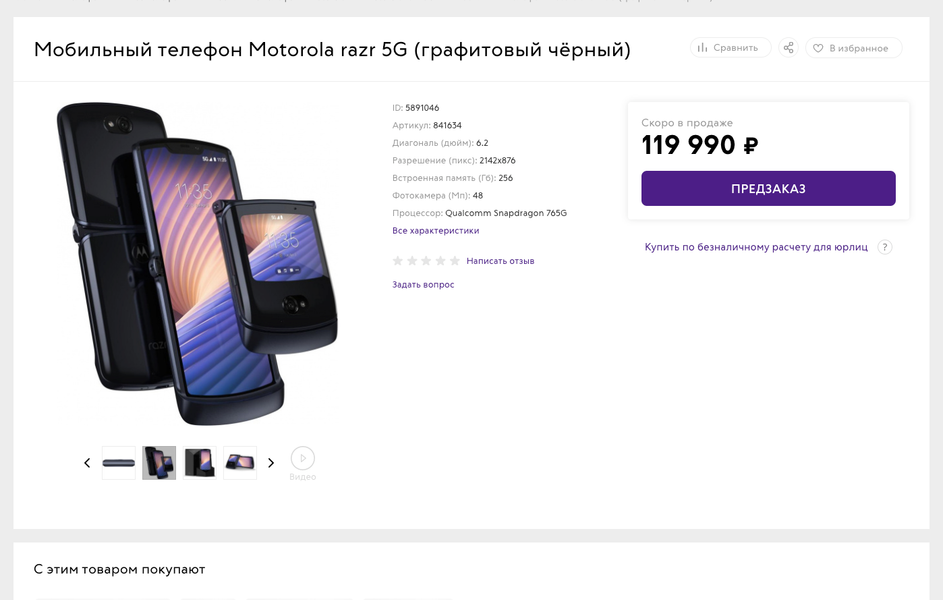Add phone to favorites with В избранное

pos(853,48)
